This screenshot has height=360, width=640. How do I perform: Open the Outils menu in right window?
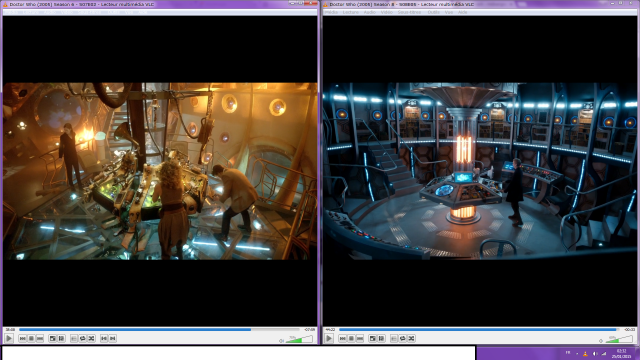433,12
